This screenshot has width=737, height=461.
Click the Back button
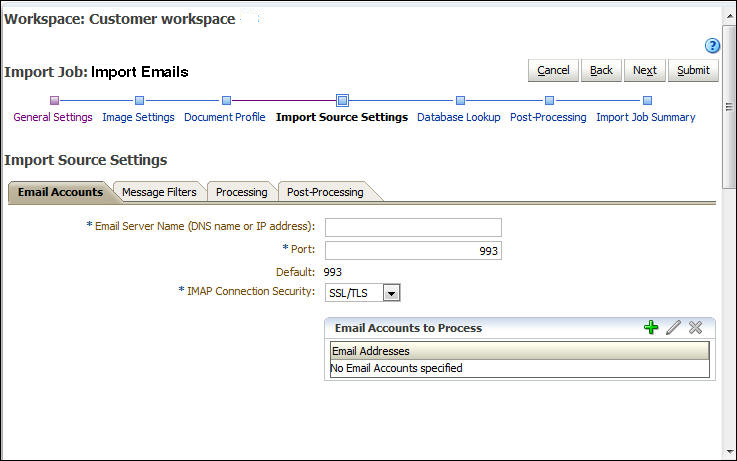[601, 70]
